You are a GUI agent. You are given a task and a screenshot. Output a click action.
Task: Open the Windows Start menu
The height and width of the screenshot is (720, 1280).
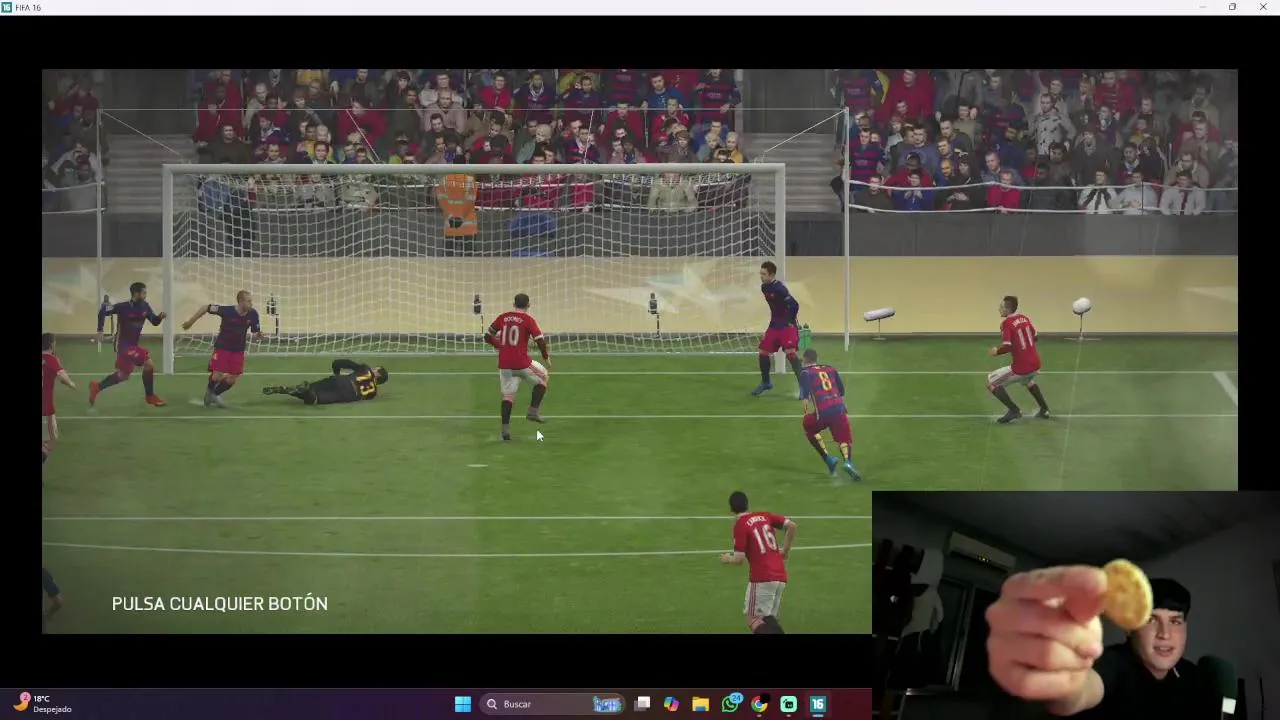coord(462,704)
